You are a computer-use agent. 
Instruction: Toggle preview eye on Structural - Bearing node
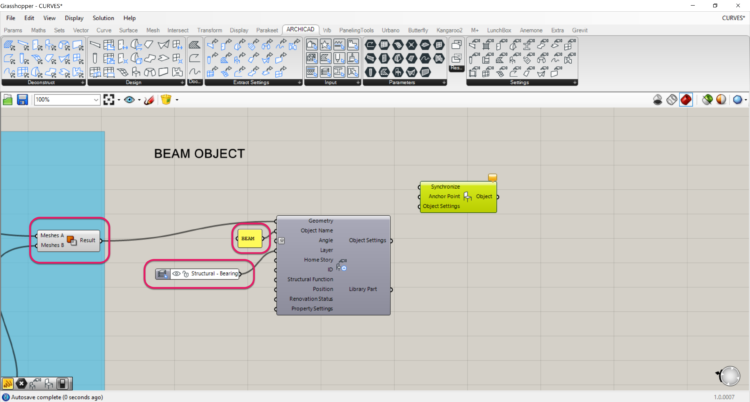176,273
